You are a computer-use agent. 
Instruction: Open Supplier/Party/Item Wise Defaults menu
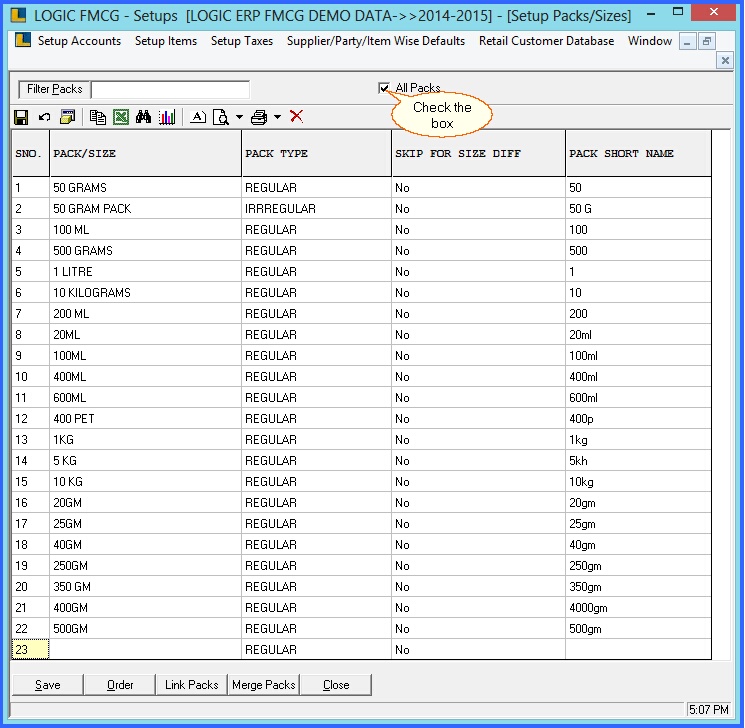(x=376, y=41)
